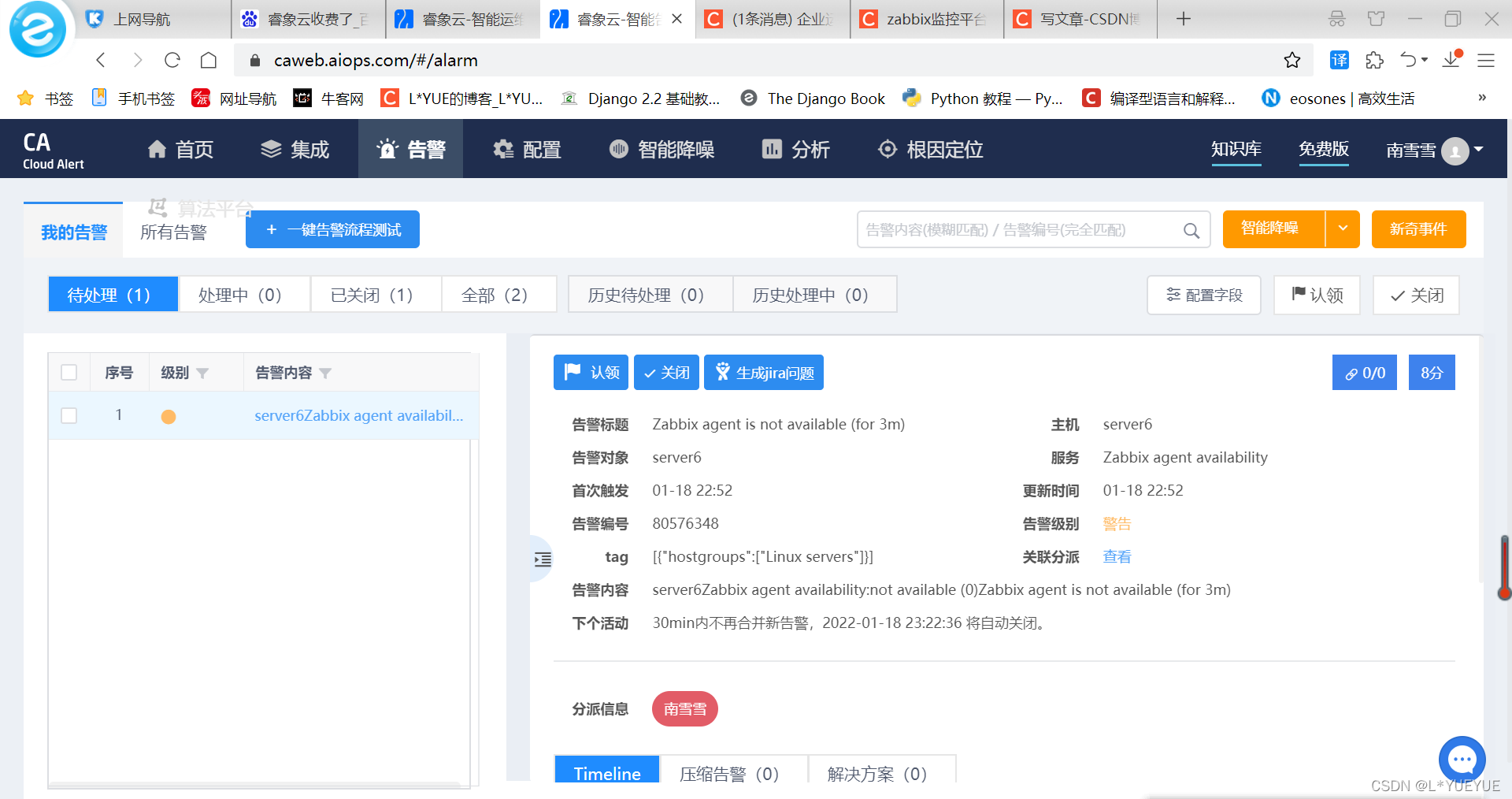The image size is (1512, 799).
Task: Click the user avatar icon
Action: click(x=1455, y=150)
